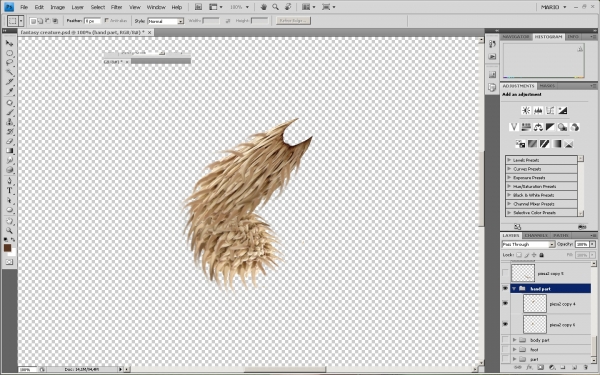The height and width of the screenshot is (375, 600).
Task: Collapse the hand part group
Action: [x=514, y=289]
